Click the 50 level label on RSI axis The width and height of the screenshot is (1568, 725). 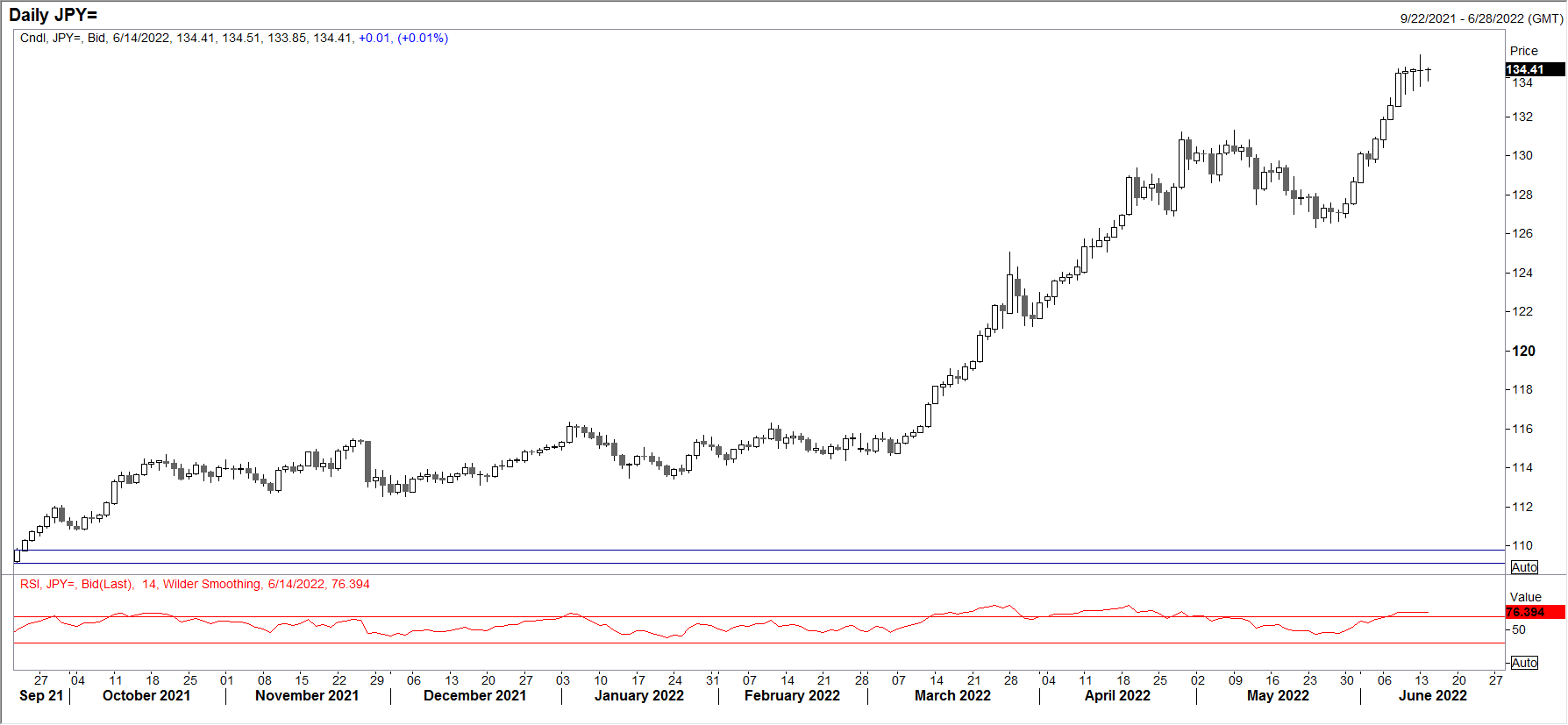coord(1519,629)
